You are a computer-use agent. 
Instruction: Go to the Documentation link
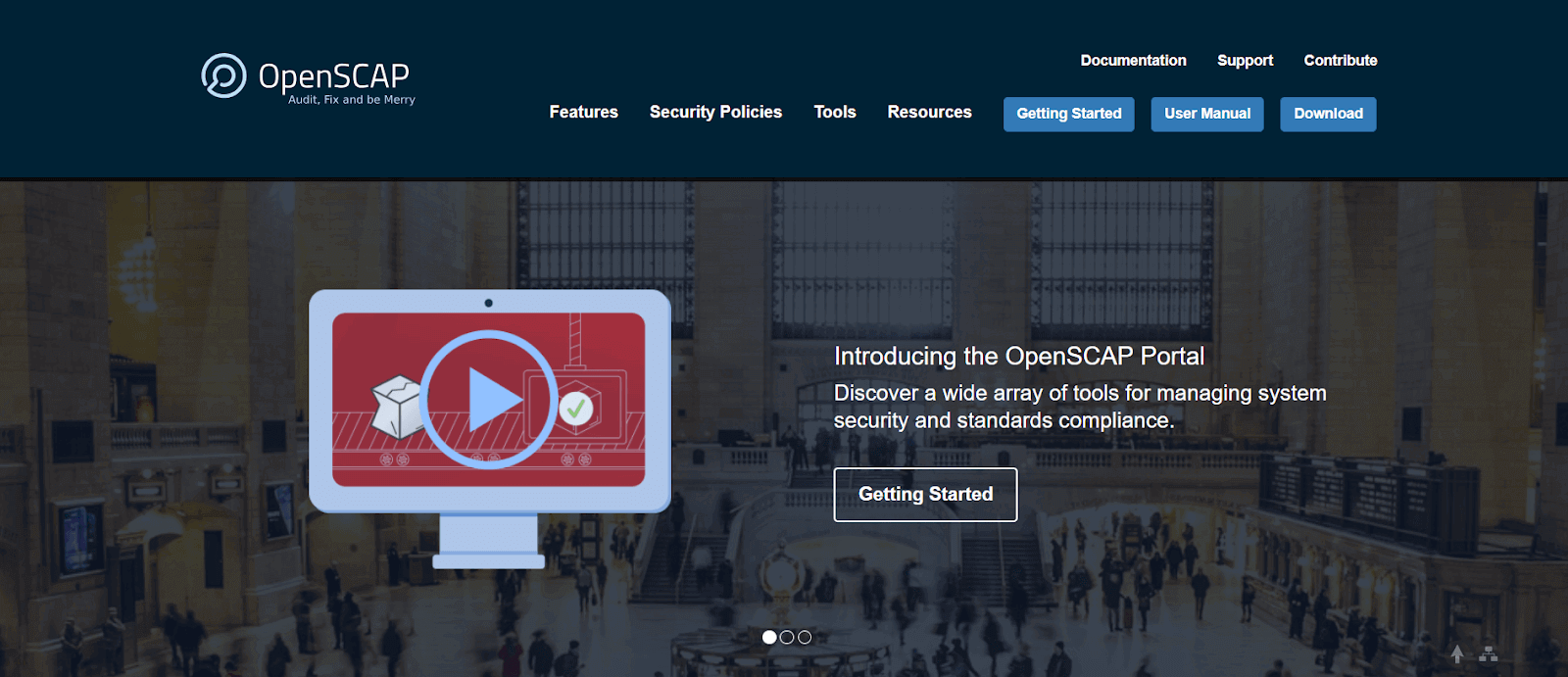point(1133,61)
